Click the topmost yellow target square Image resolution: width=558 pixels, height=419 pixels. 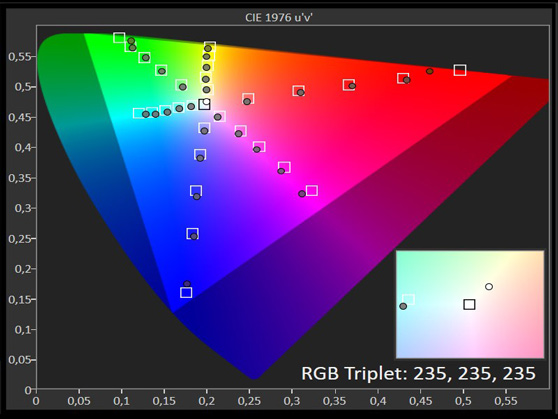click(210, 47)
